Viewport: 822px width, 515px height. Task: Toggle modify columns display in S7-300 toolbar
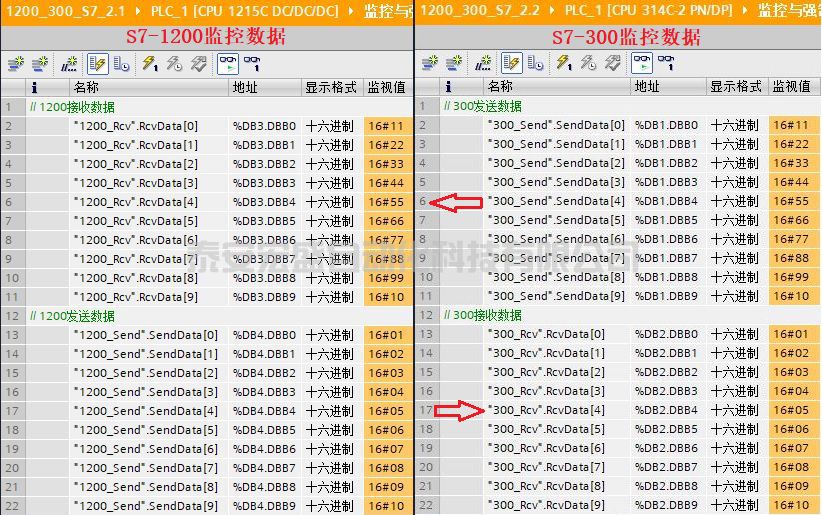click(x=511, y=63)
